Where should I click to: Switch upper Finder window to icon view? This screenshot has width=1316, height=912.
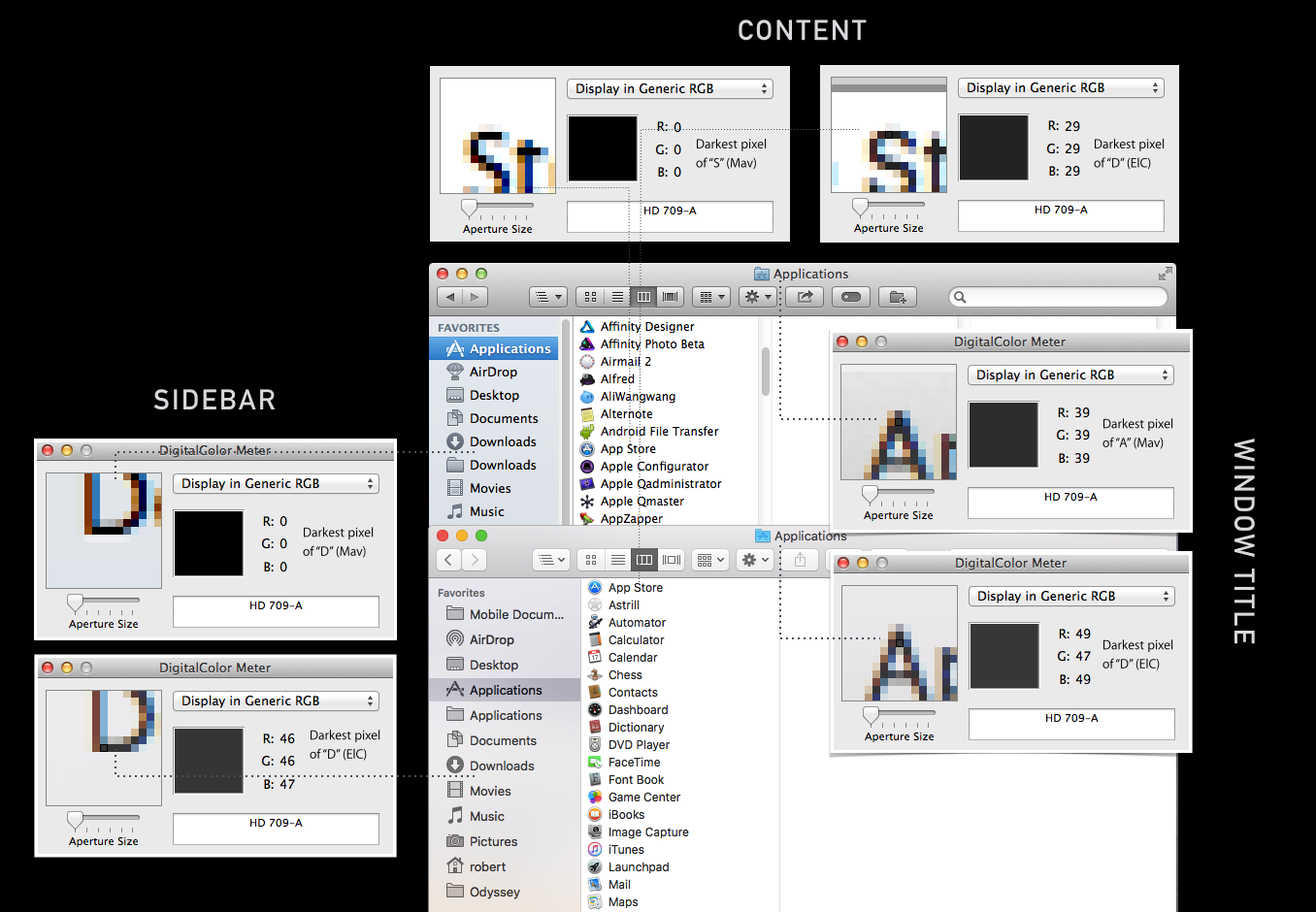pos(590,297)
